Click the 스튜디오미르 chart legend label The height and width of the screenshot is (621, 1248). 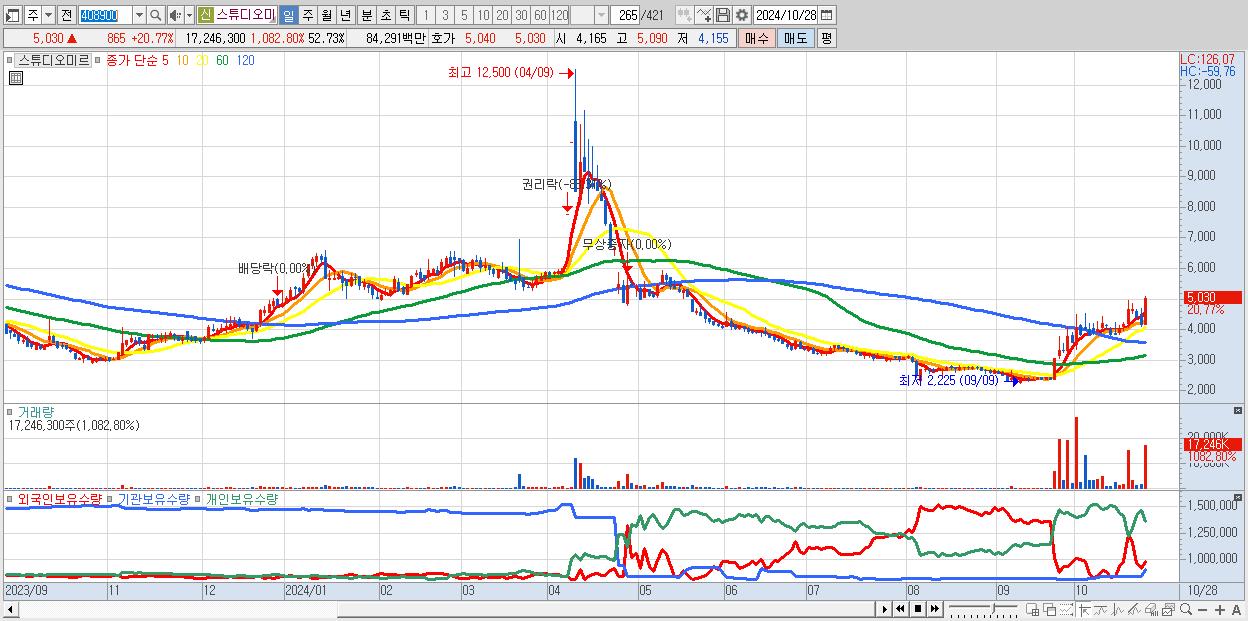point(53,60)
